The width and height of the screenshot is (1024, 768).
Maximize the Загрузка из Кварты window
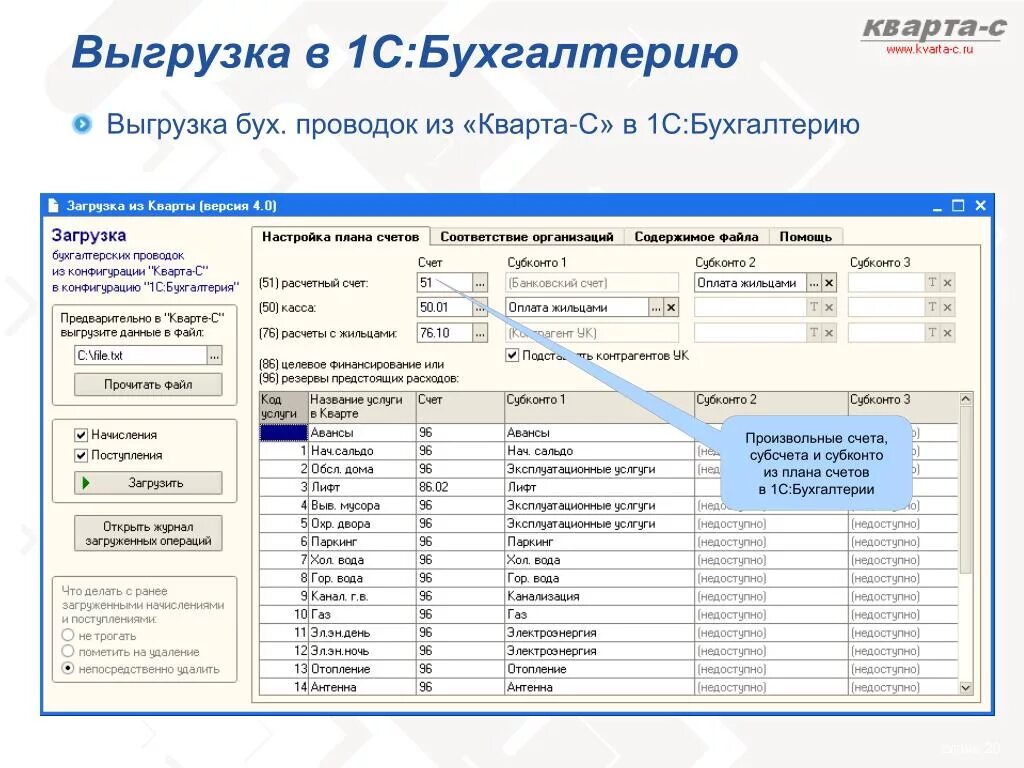pyautogui.click(x=958, y=206)
